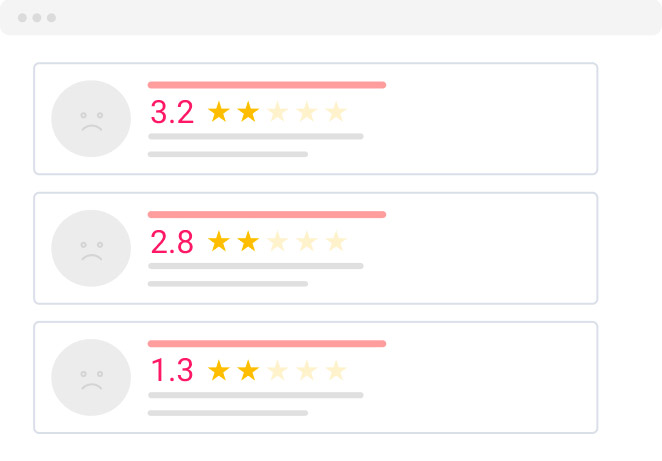Click the first window control dot

point(22,18)
